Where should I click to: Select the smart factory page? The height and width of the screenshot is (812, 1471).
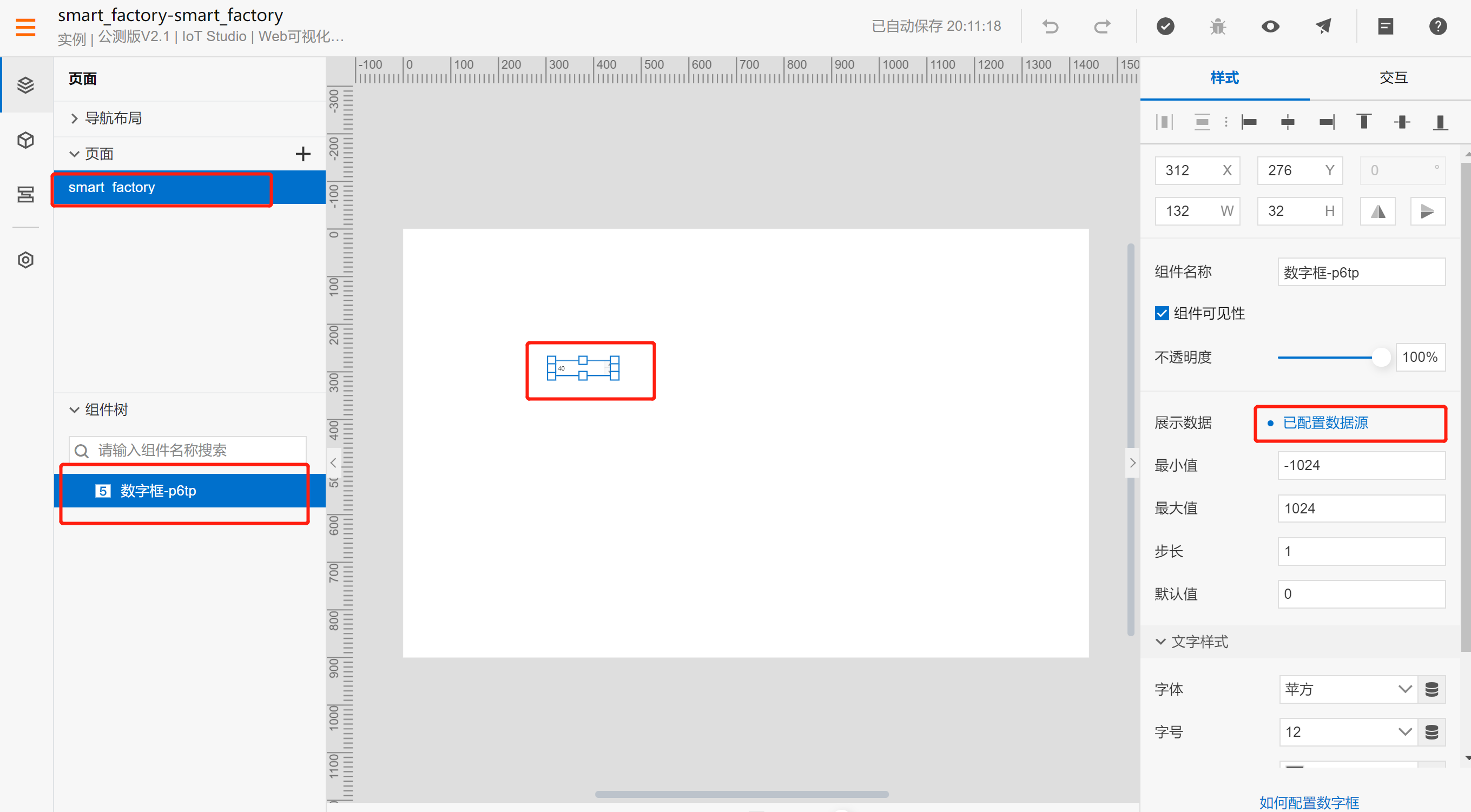coord(189,187)
